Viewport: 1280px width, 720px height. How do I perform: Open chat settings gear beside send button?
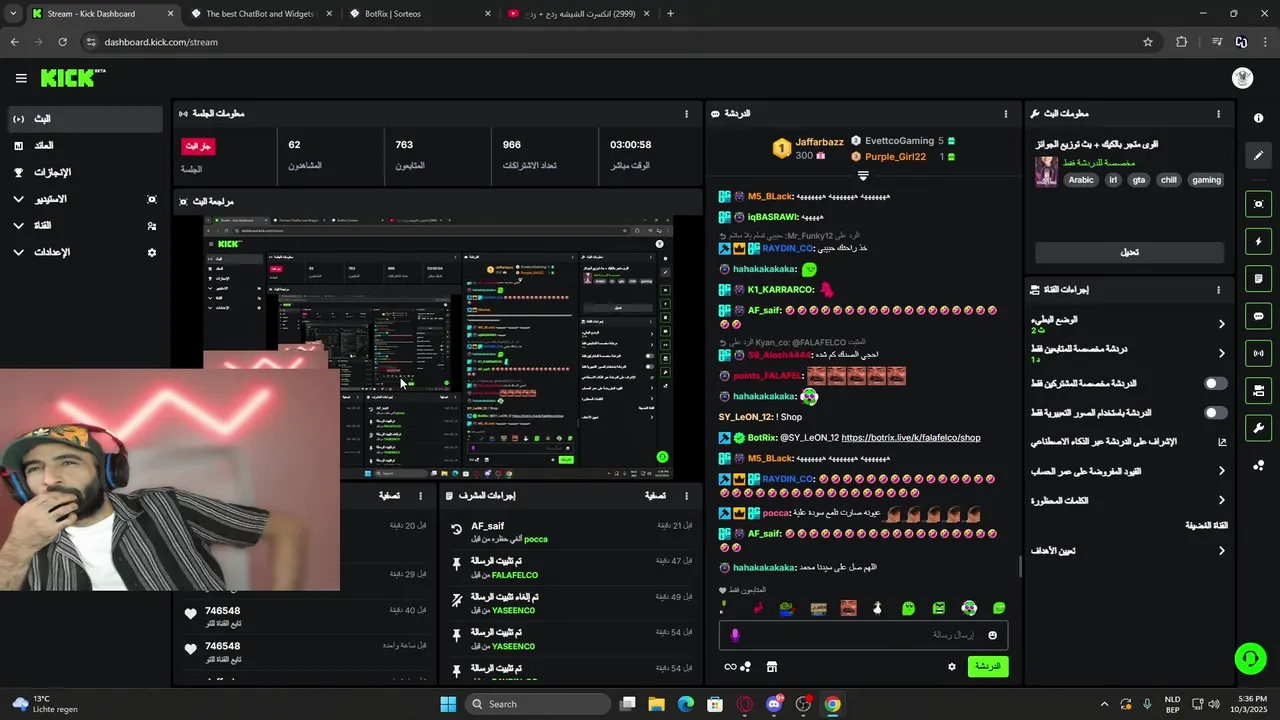pyautogui.click(x=951, y=667)
